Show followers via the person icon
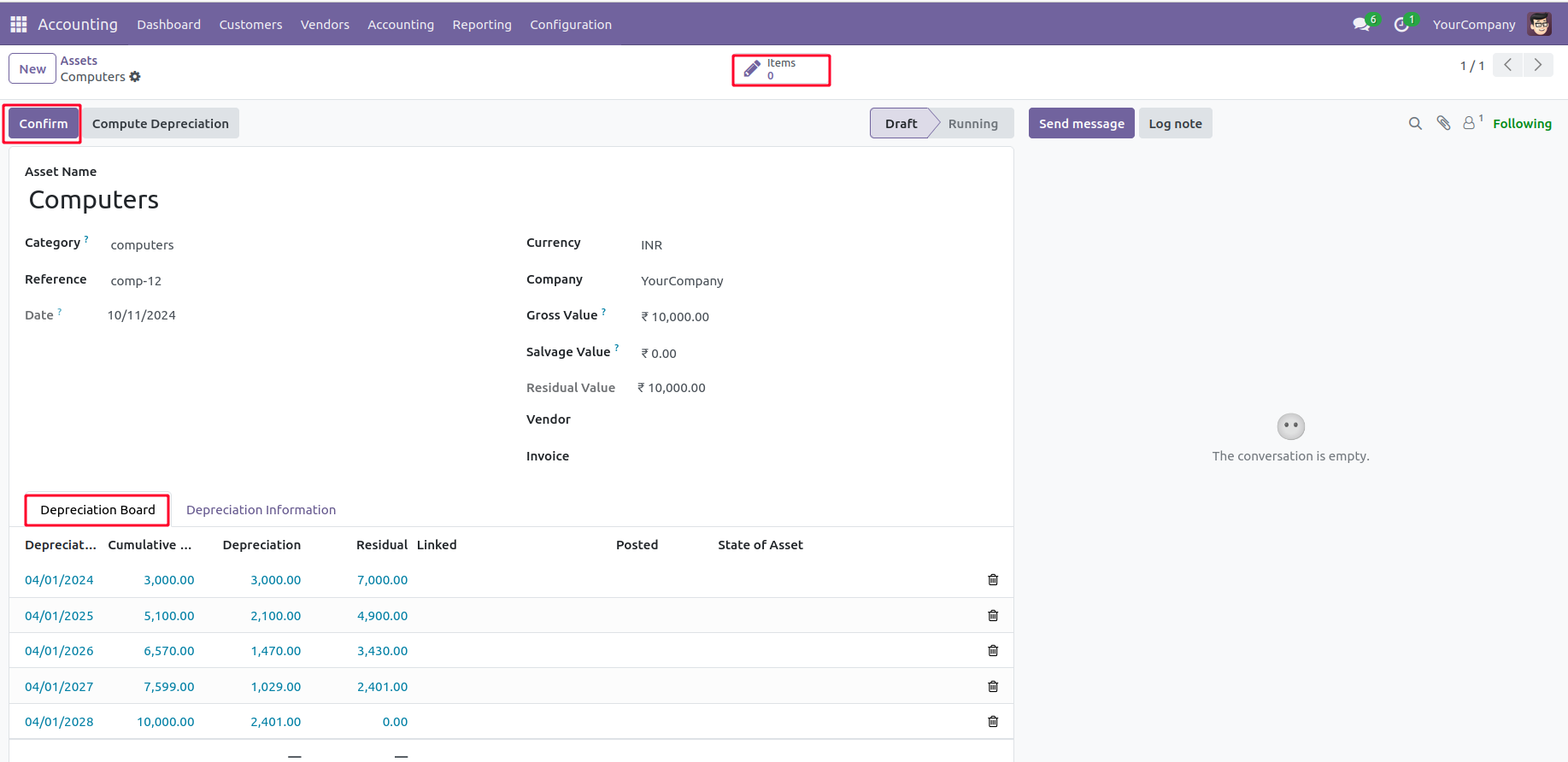 coord(1469,124)
